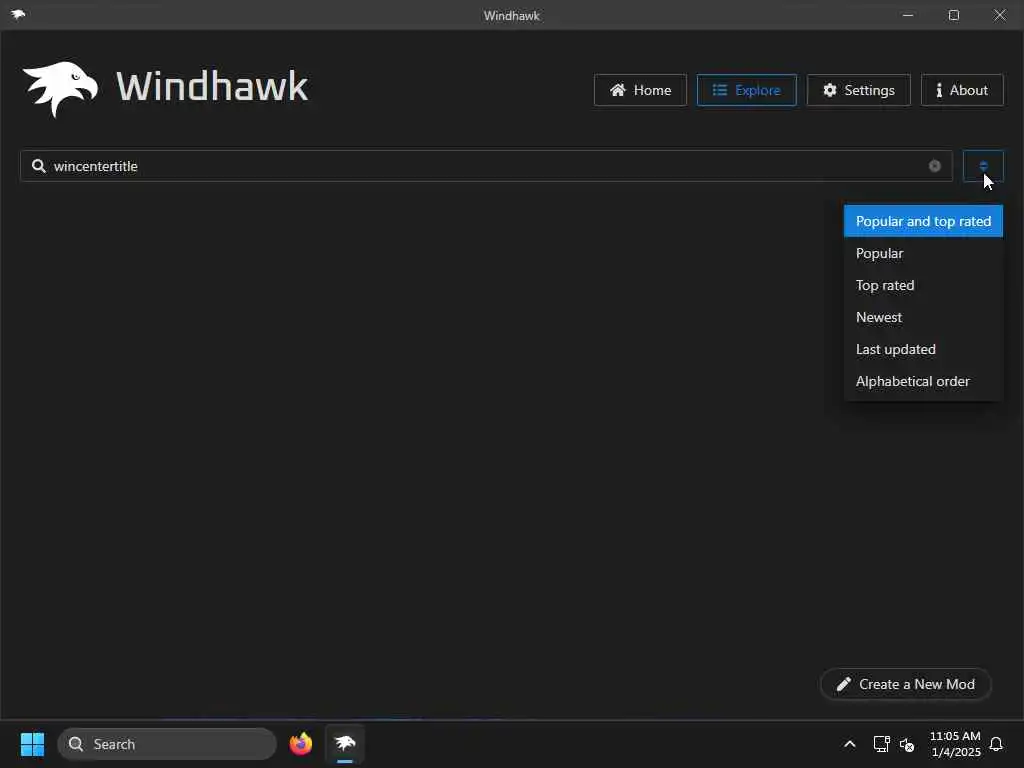Open network status tray icon

(x=882, y=744)
